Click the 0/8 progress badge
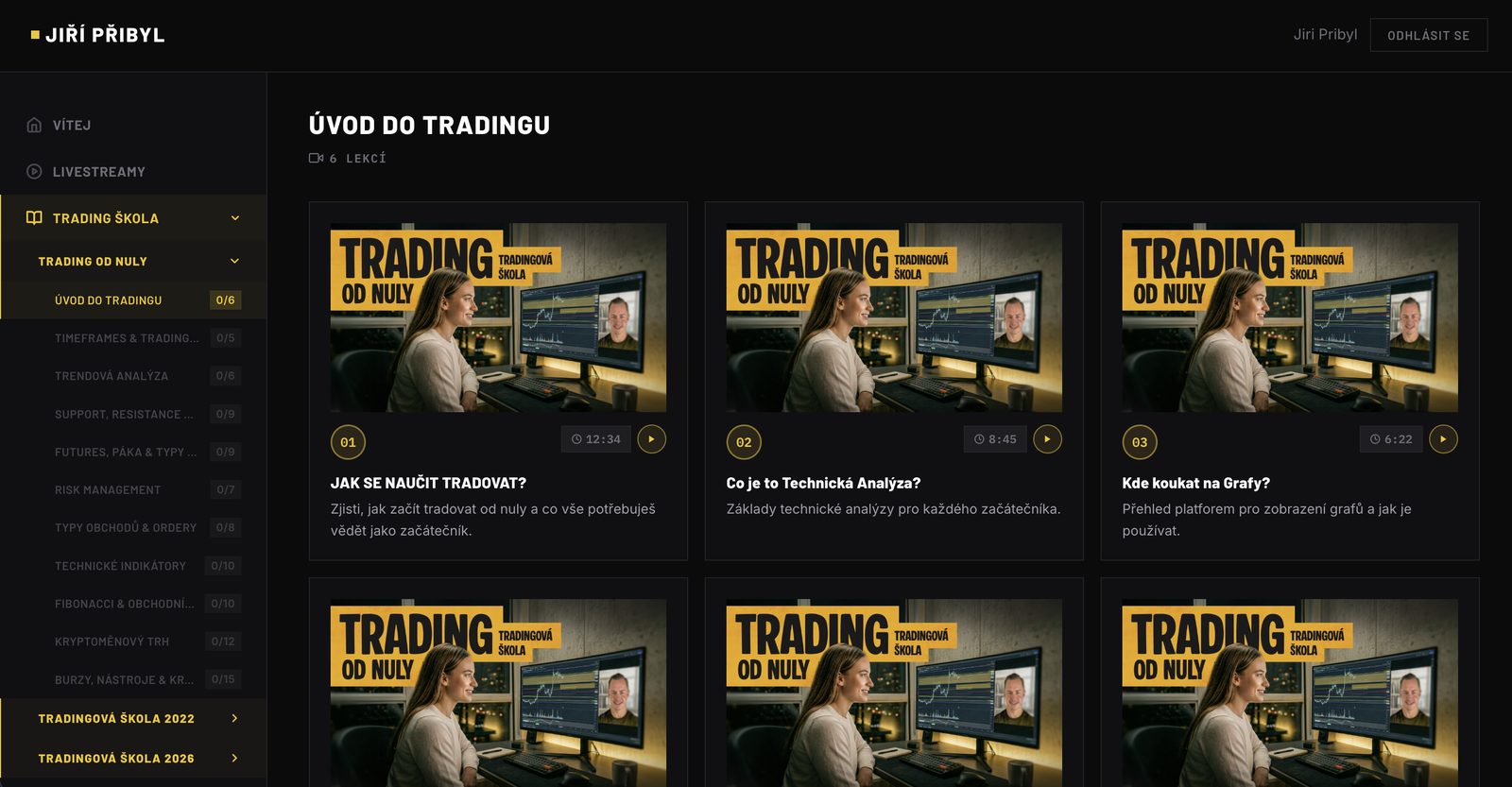This screenshot has height=787, width=1512. 225,527
